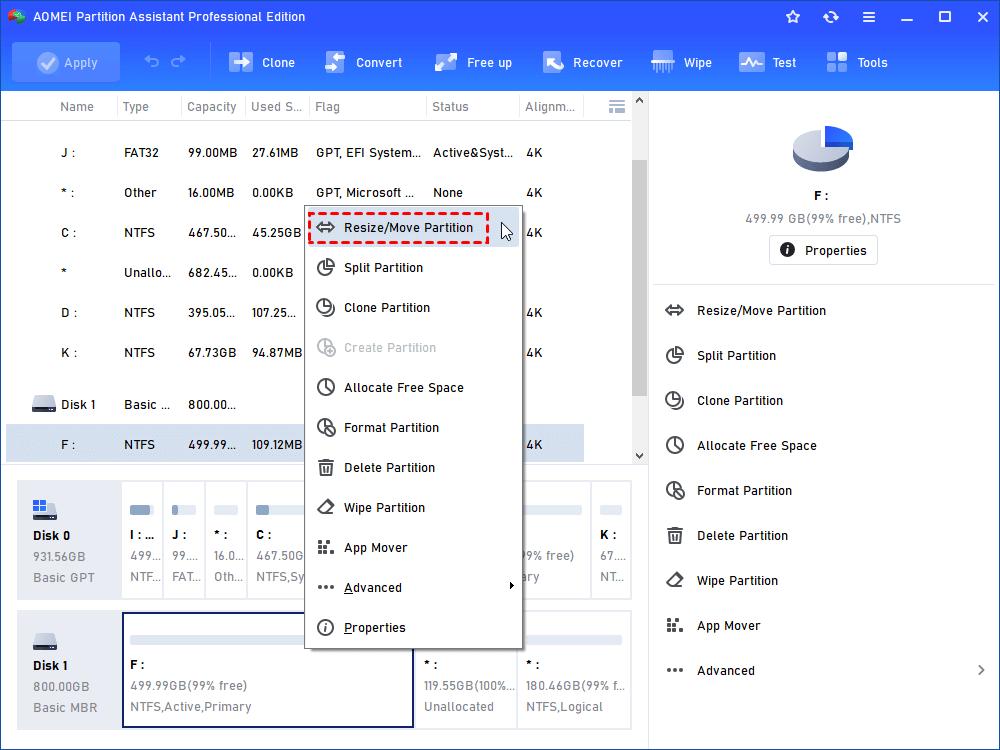Choose Split Partition in context menu
1000x750 pixels.
(413, 268)
